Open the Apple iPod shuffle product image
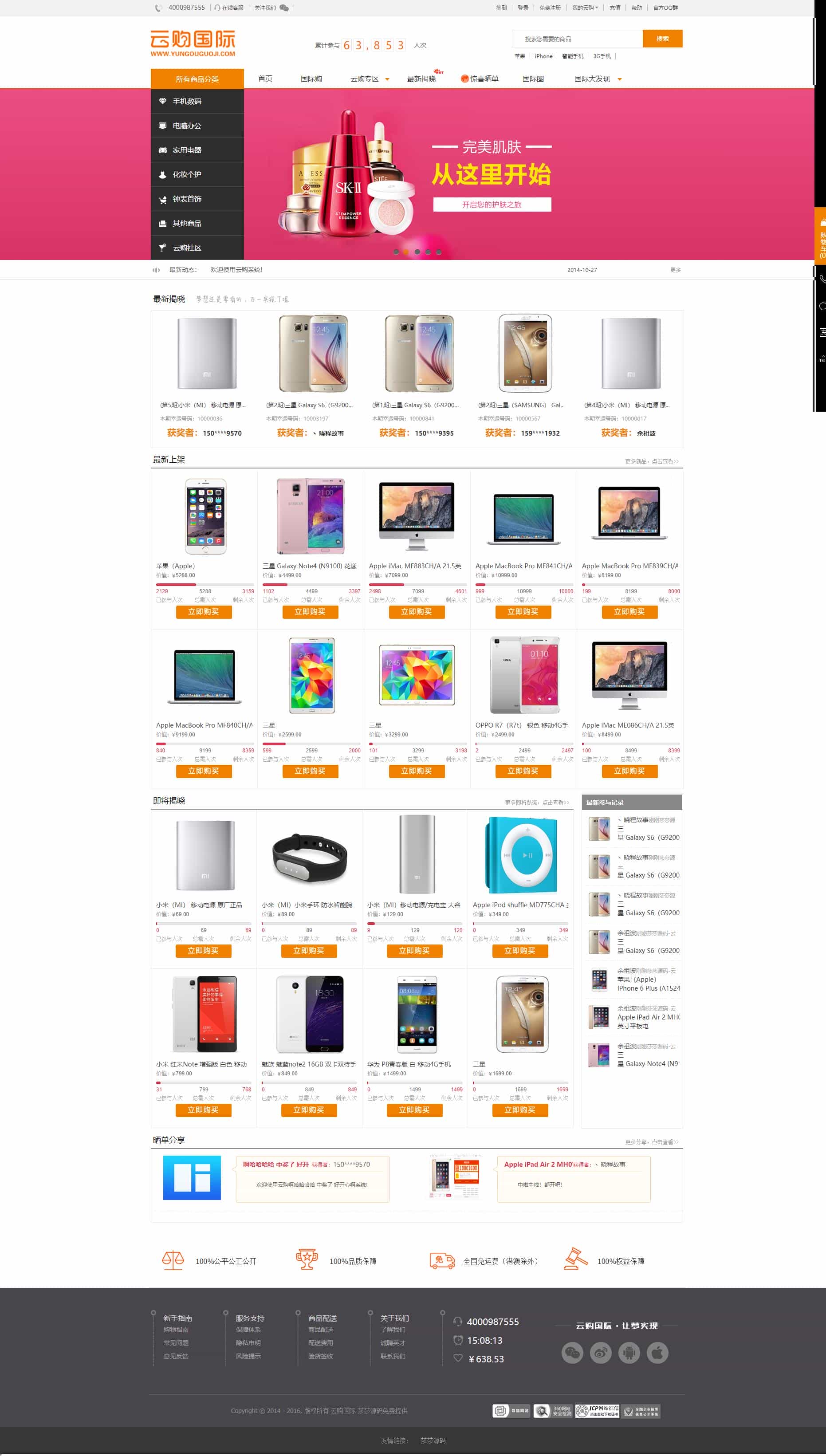 coord(519,855)
